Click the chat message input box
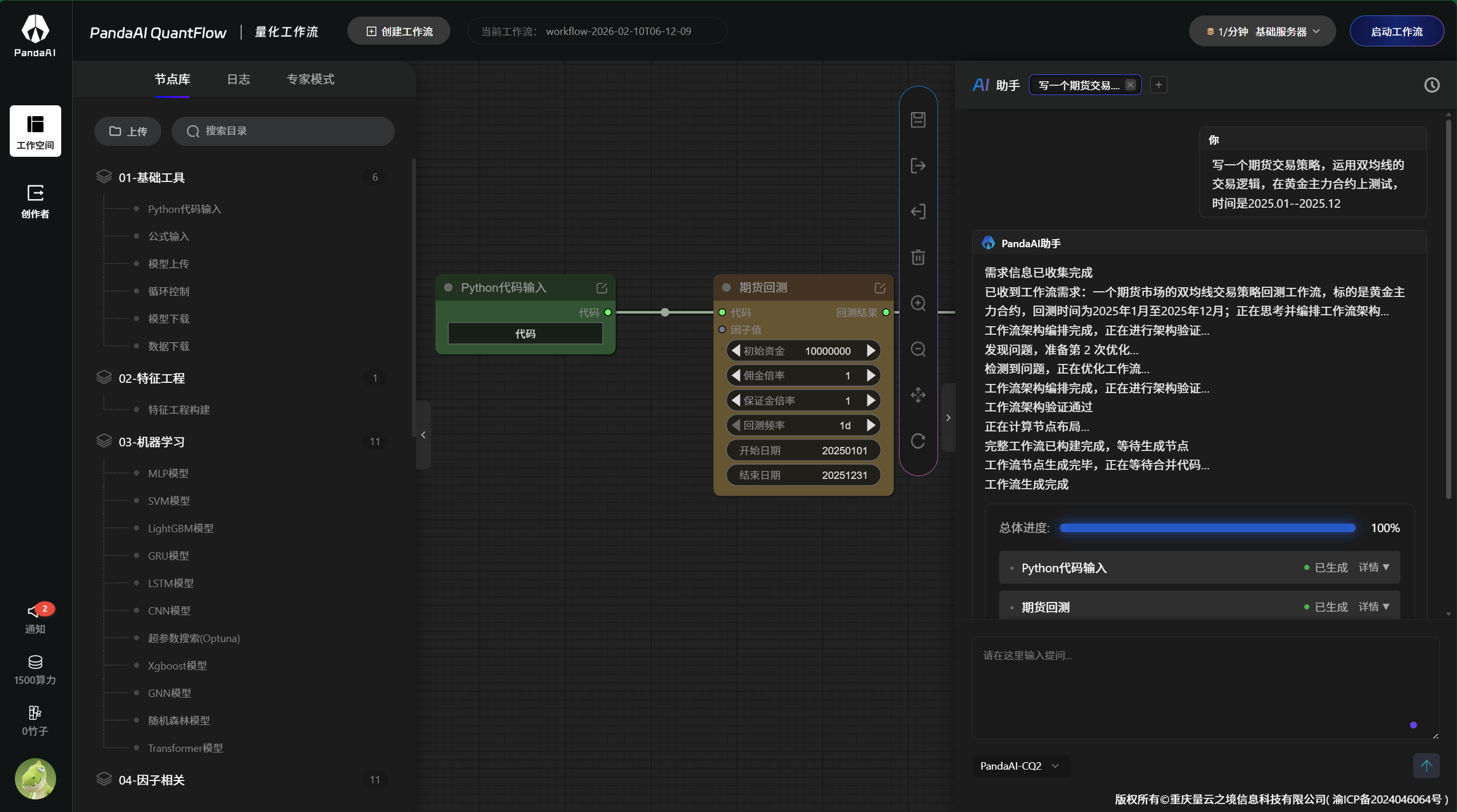1457x812 pixels. (x=1206, y=688)
